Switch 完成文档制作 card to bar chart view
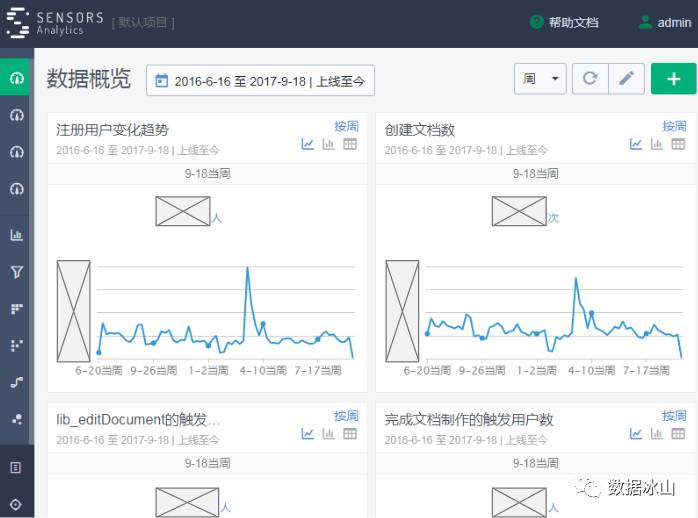 point(657,433)
